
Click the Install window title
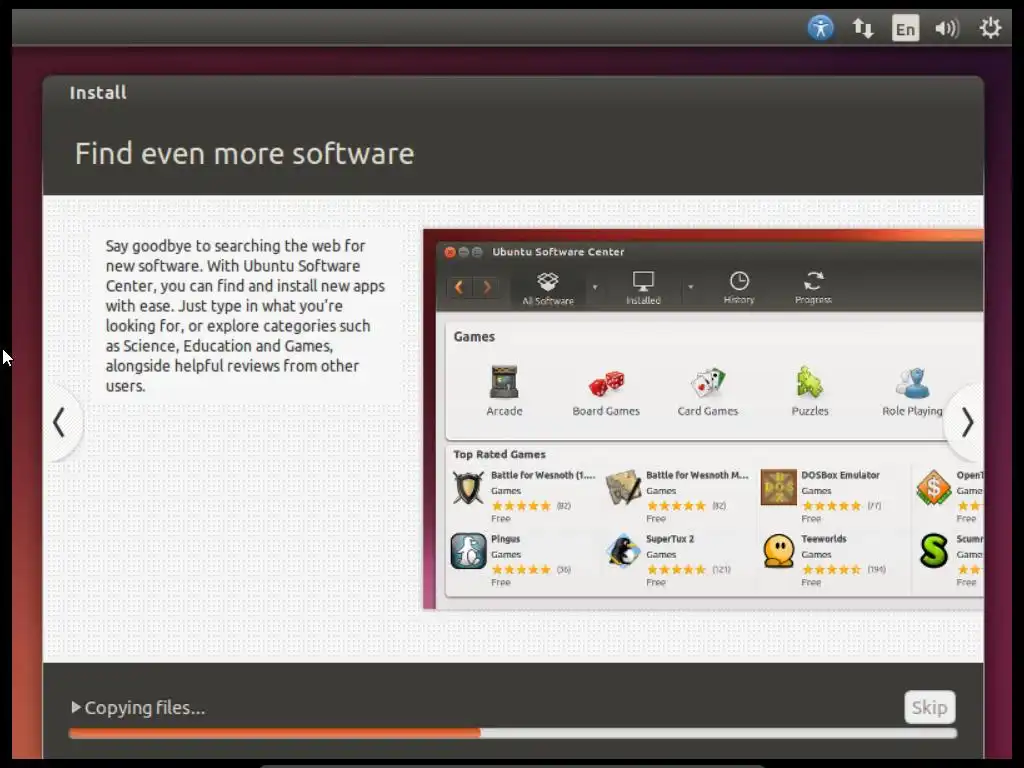pos(98,93)
